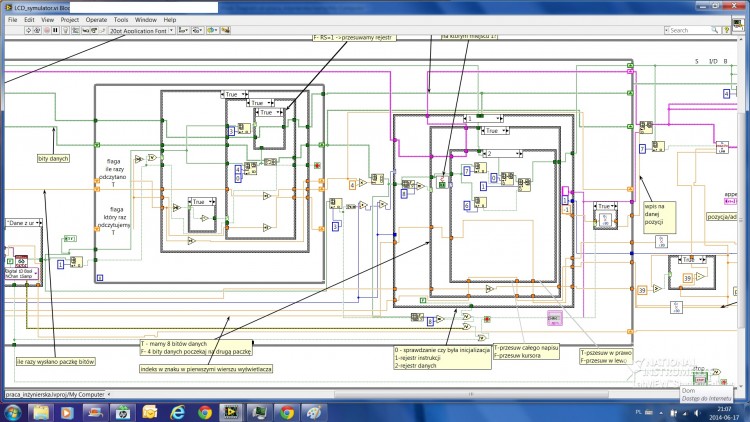The width and height of the screenshot is (750, 422).
Task: Click the 'indeks w znaku' comment label
Action: click(206, 369)
